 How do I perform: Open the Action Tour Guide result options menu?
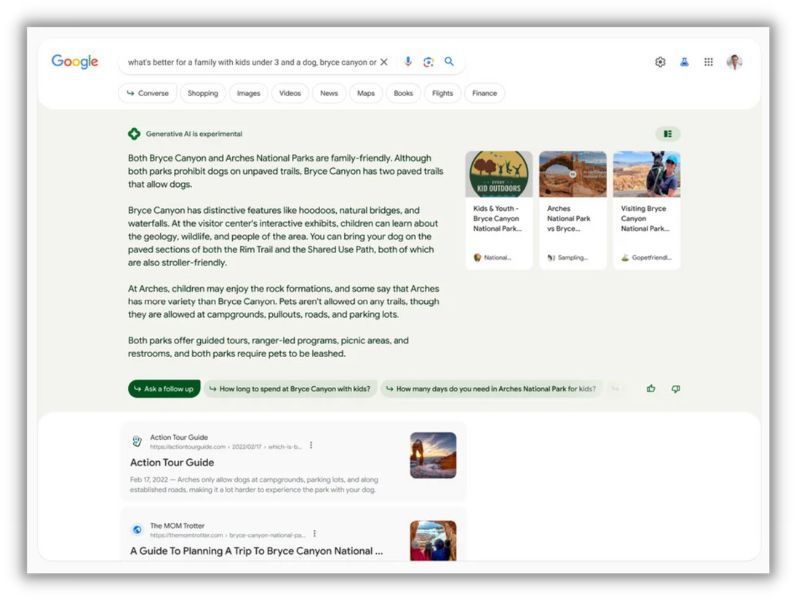[311, 445]
